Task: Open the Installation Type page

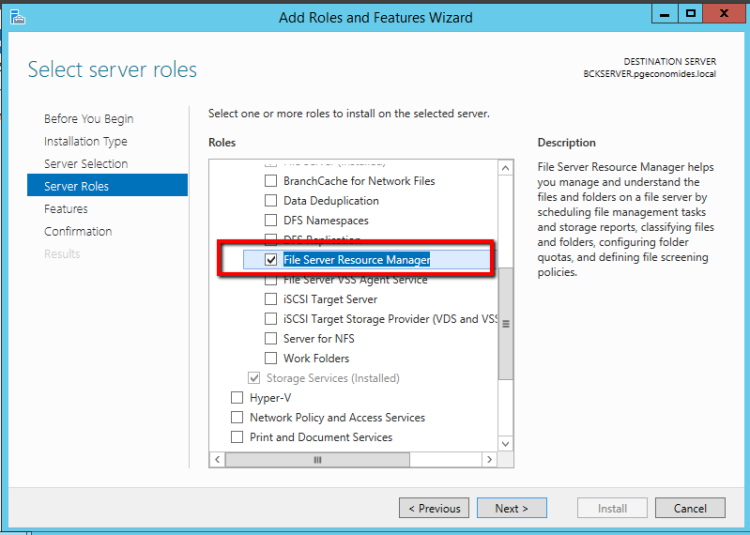Action: click(x=85, y=142)
